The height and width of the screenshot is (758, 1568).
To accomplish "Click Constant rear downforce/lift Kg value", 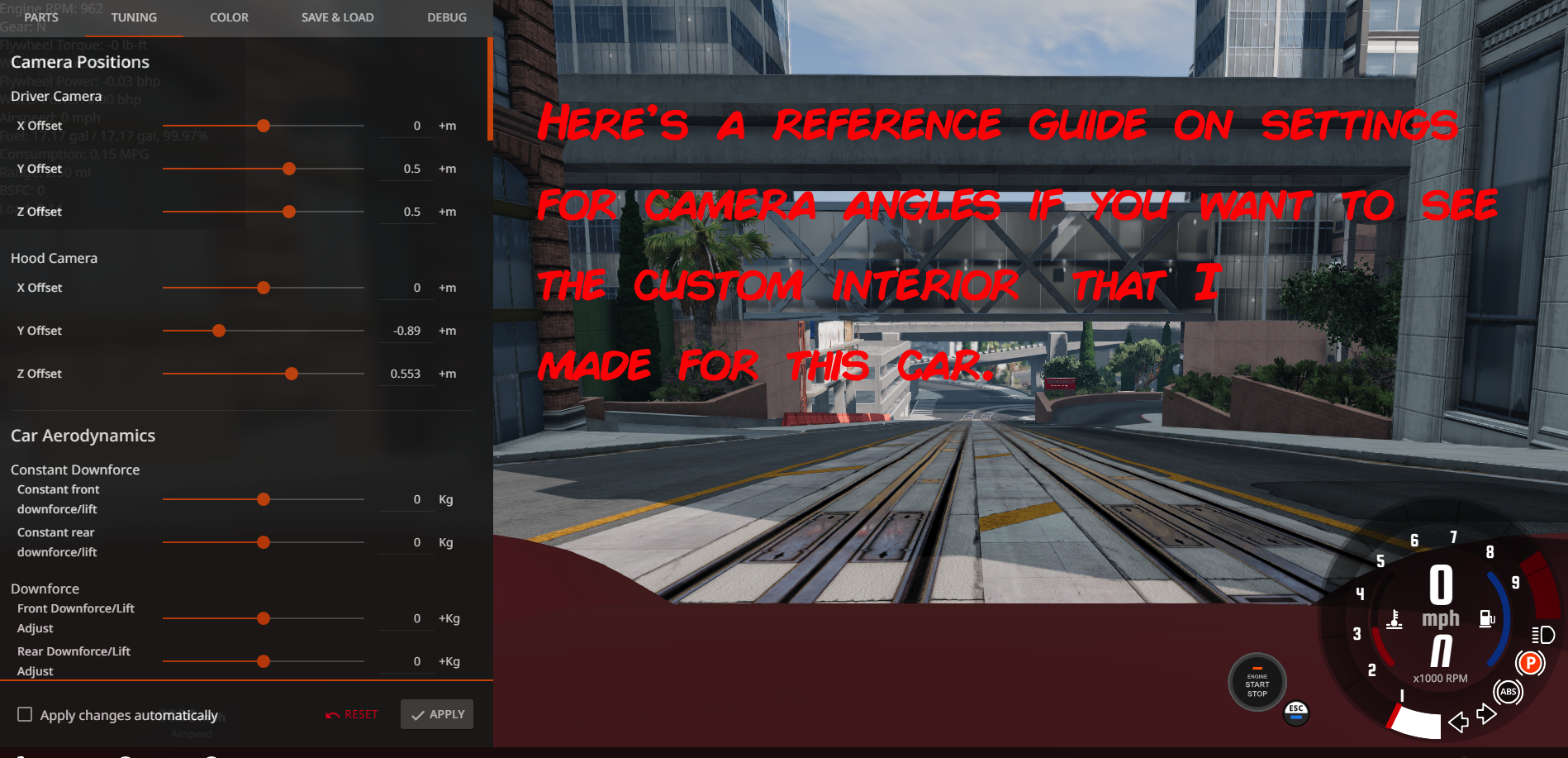I will (x=406, y=542).
